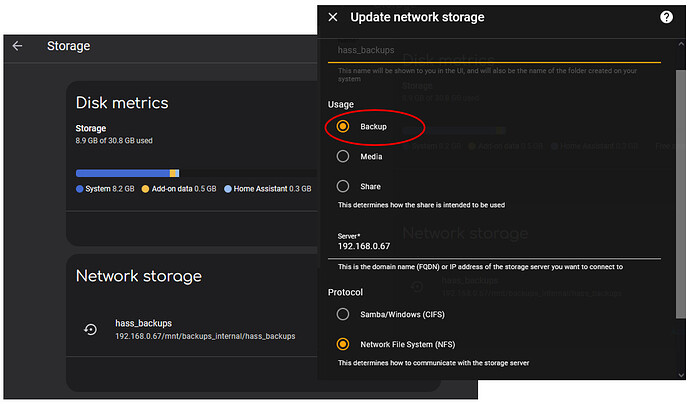Choose the Samba/Windows (CIFS) protocol
The height and width of the screenshot is (404, 690).
pyautogui.click(x=343, y=314)
